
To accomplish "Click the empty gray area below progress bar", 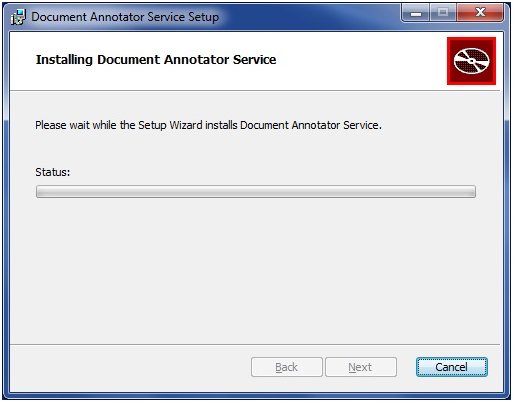I will [x=256, y=270].
